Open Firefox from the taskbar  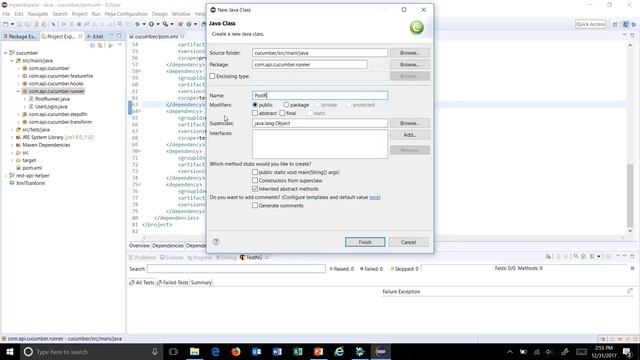pyautogui.click(x=236, y=351)
